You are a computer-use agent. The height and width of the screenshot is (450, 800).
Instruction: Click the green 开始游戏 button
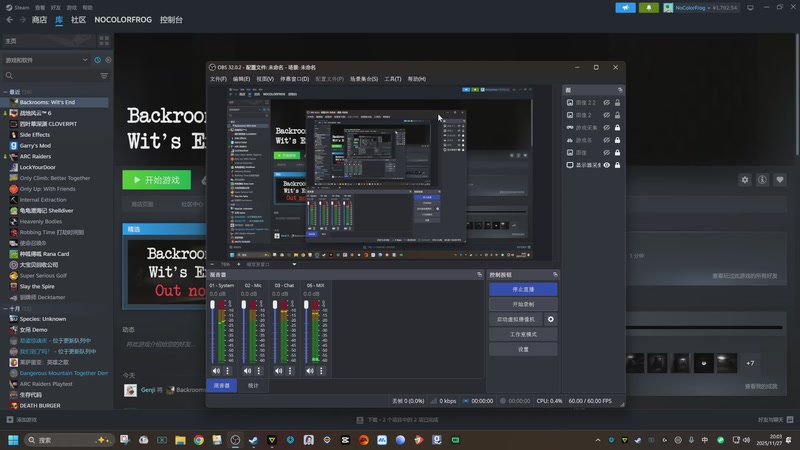pos(156,180)
